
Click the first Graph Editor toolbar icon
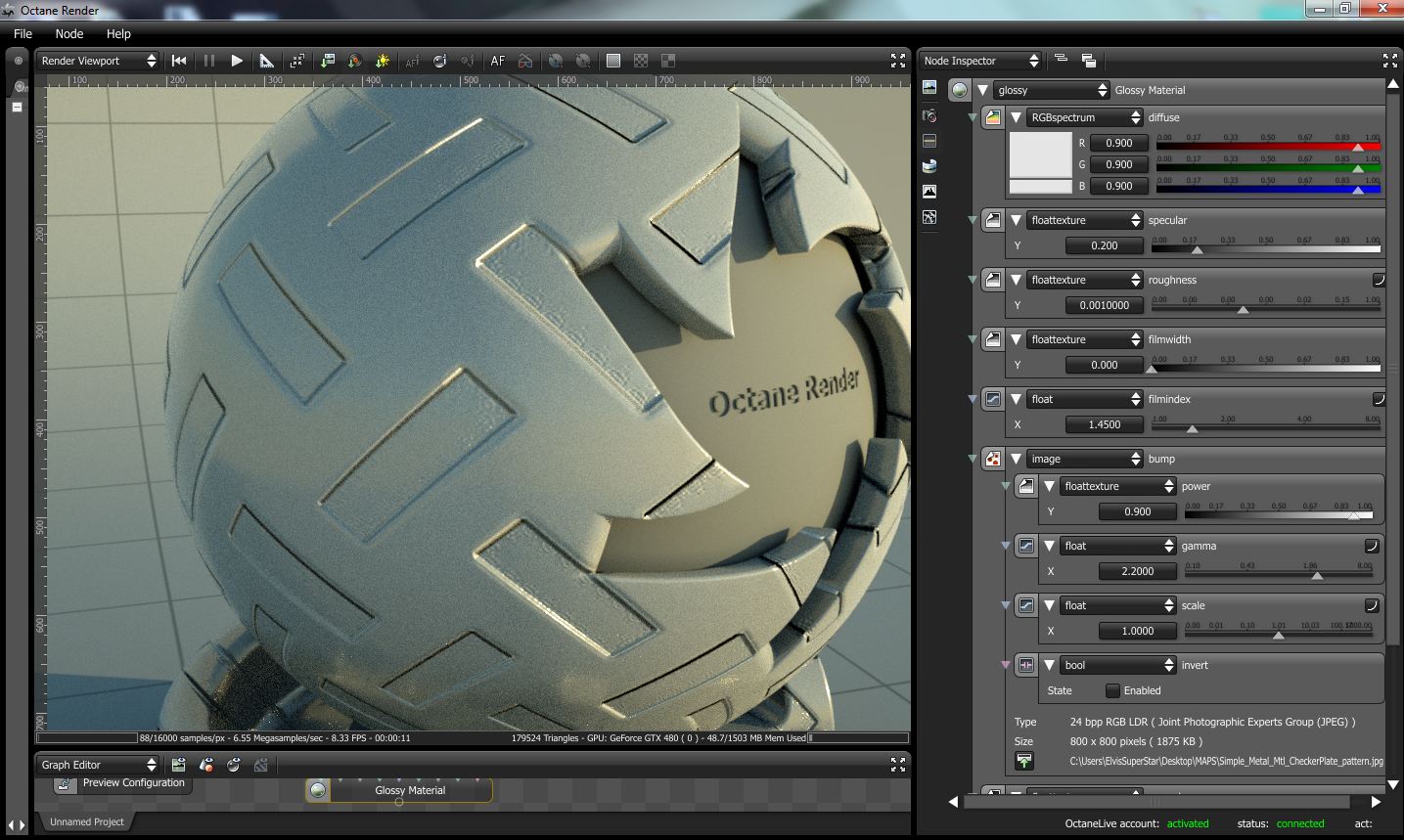tap(178, 765)
